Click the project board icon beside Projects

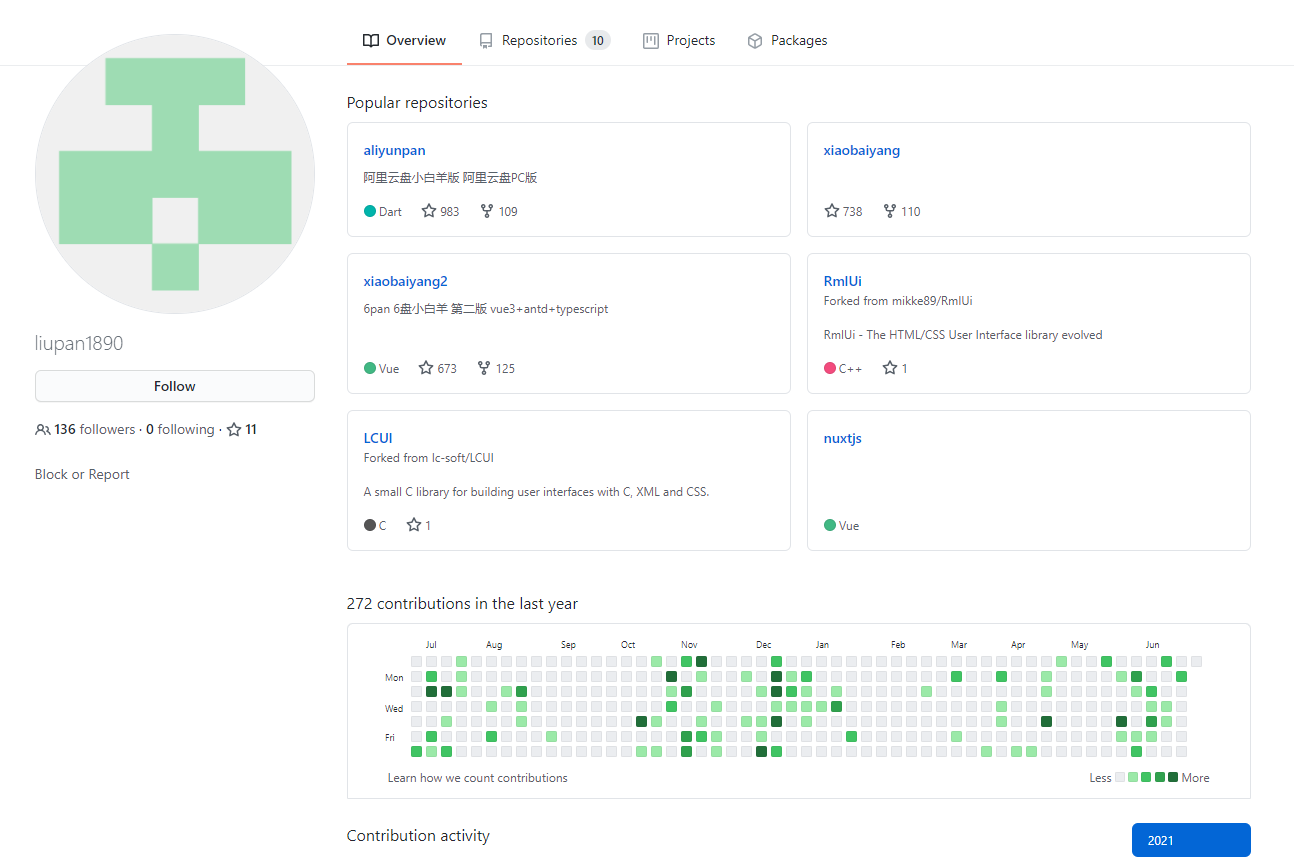pos(651,41)
